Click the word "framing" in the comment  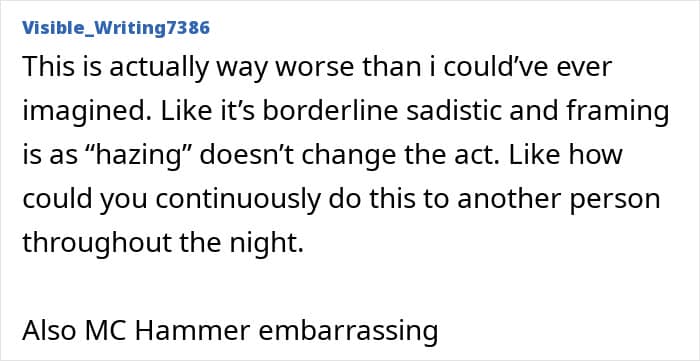(620, 112)
